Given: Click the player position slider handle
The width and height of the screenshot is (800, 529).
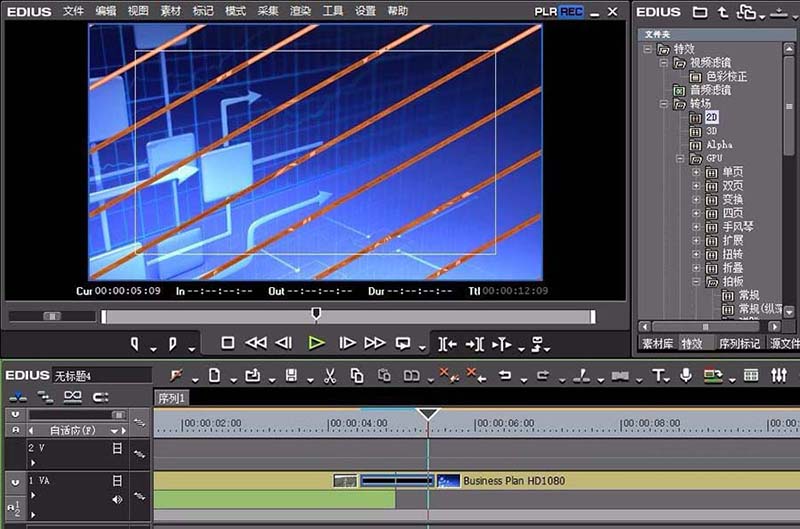Looking at the screenshot, I should click(x=316, y=313).
